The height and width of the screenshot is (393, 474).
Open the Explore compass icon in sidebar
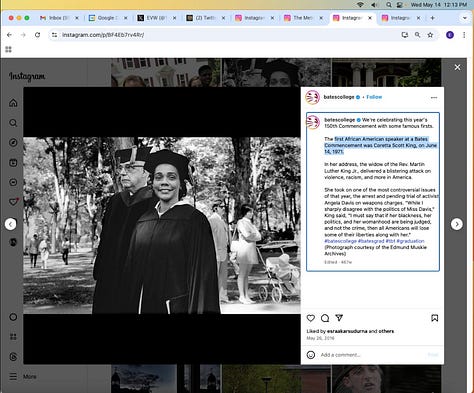click(13, 143)
